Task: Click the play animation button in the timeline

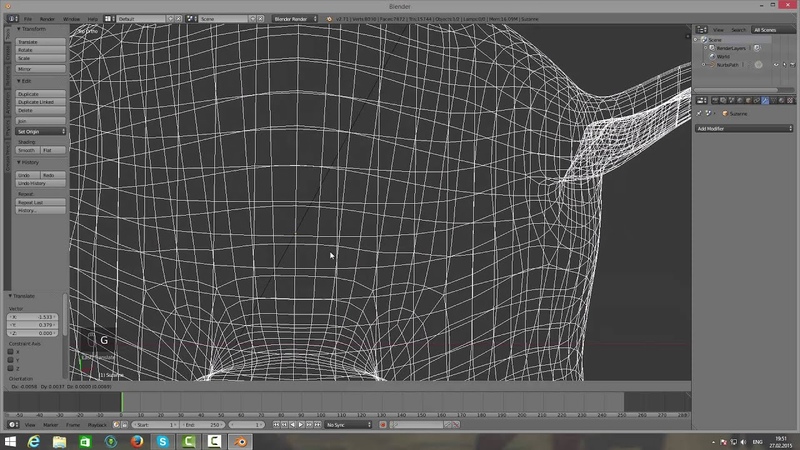Action: click(300, 425)
